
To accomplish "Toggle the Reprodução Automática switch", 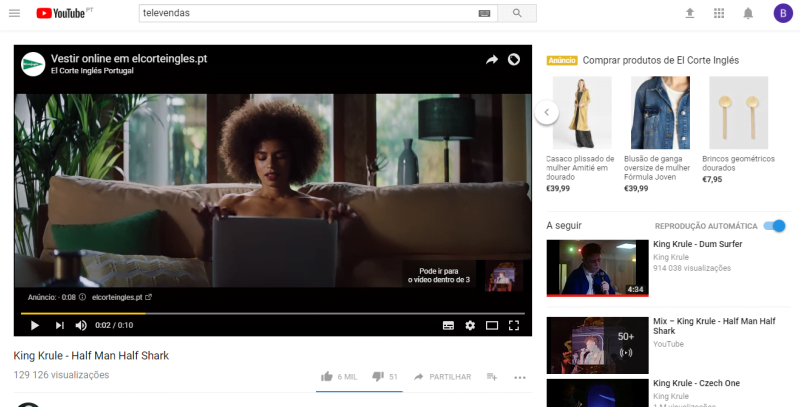I will [x=774, y=226].
